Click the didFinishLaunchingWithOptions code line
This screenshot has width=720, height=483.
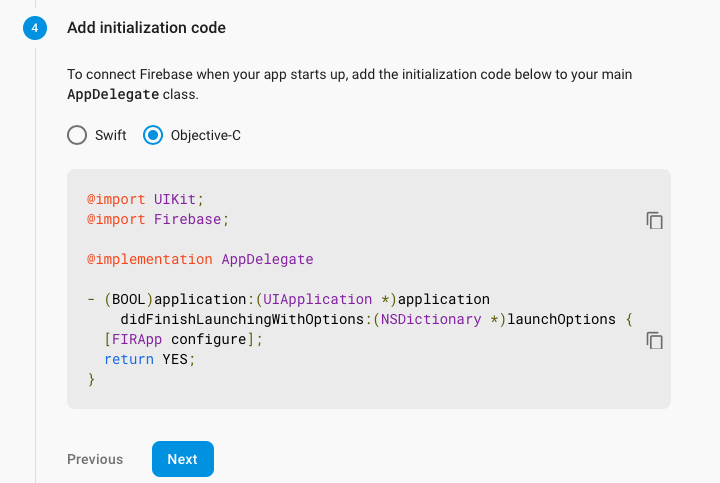click(x=377, y=319)
